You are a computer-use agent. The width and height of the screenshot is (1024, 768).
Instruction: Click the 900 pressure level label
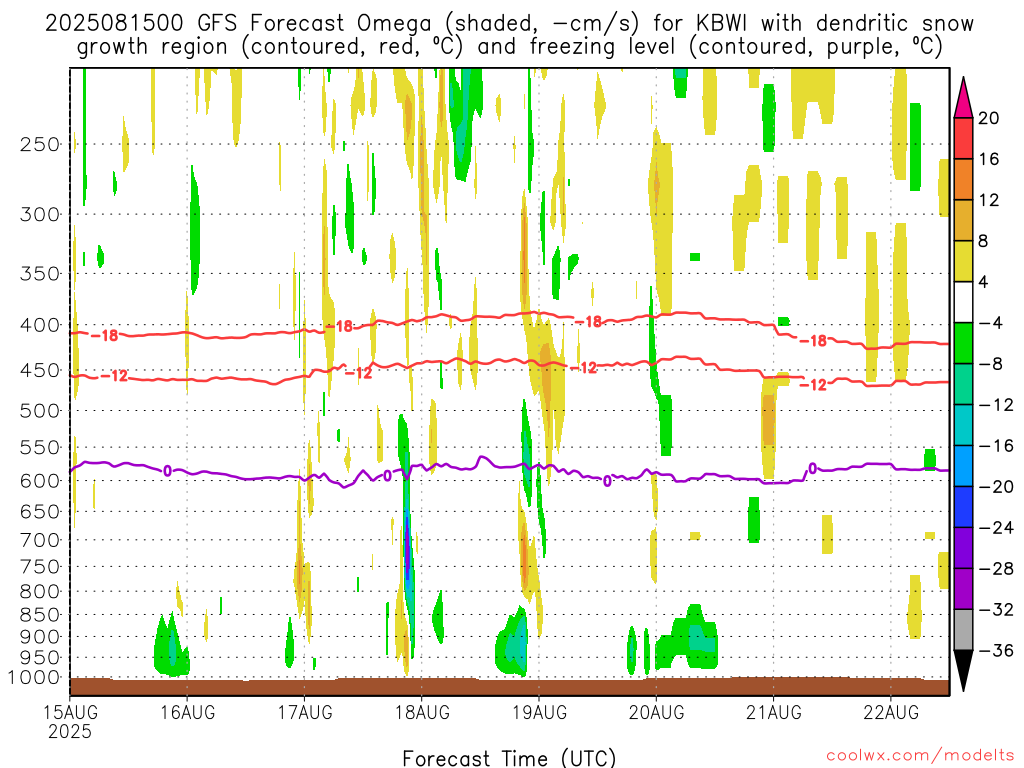(x=40, y=637)
